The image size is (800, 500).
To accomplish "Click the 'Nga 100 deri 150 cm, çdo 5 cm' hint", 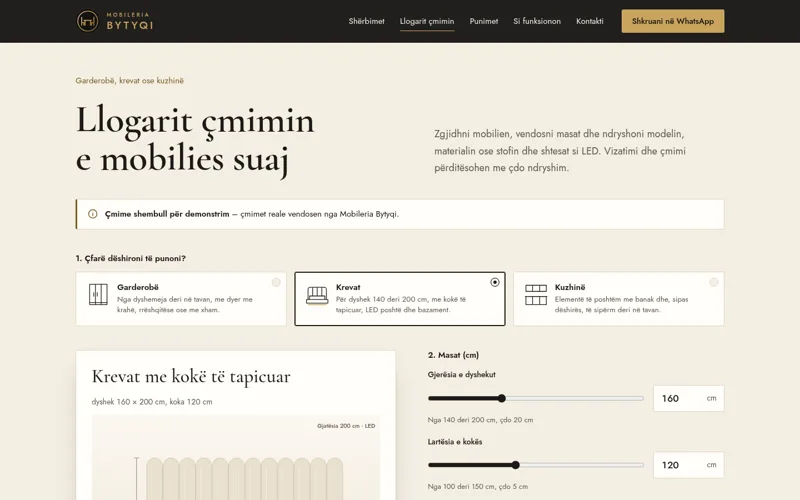I will [x=478, y=486].
